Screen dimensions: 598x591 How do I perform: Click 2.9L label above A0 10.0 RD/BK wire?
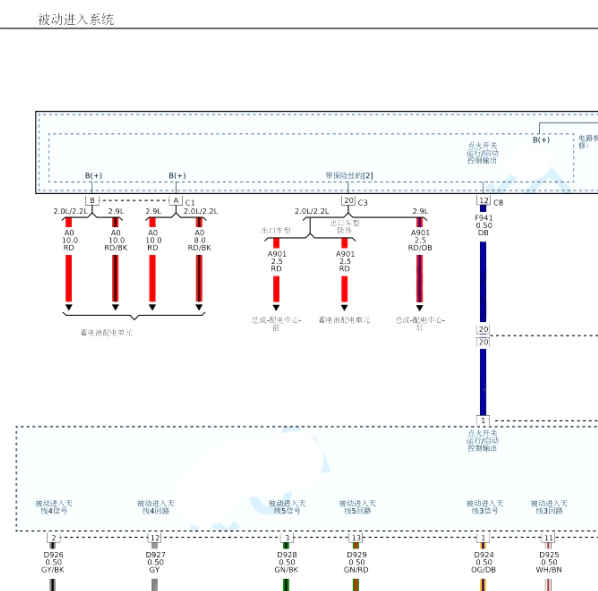pos(116,211)
